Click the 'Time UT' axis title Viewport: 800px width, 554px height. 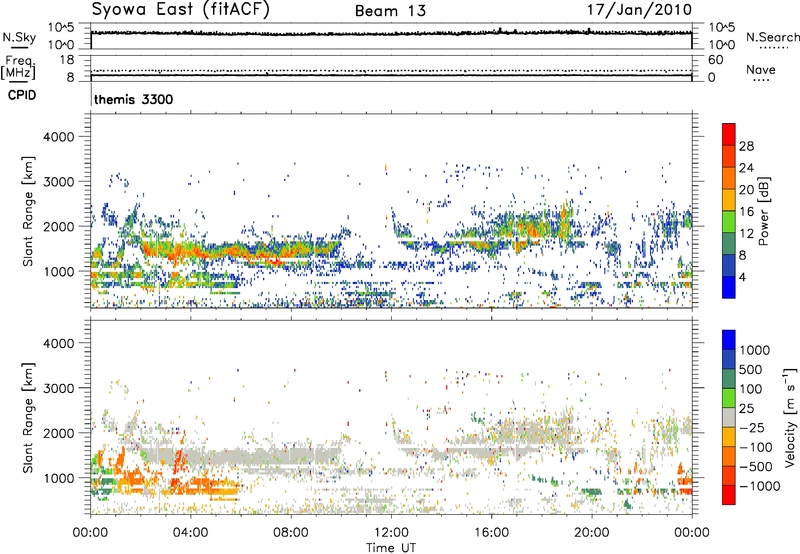point(391,548)
